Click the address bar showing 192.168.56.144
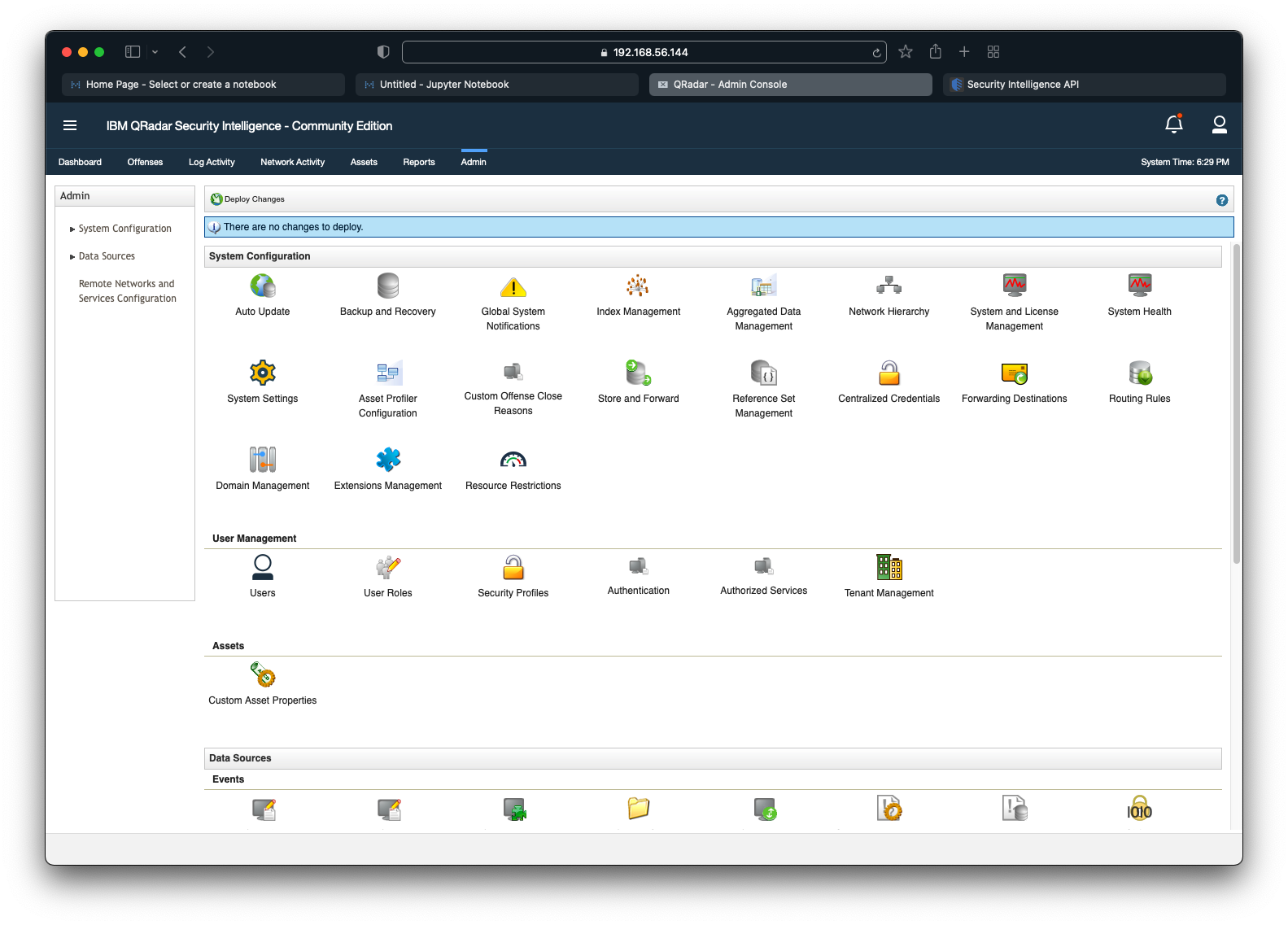The height and width of the screenshot is (925, 1288). click(644, 52)
